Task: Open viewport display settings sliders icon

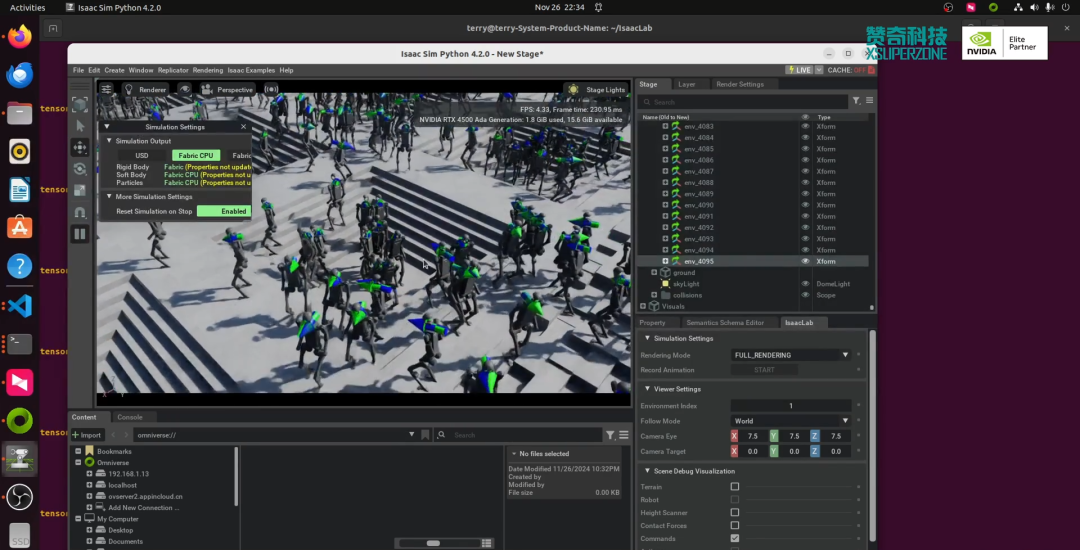Action: pyautogui.click(x=106, y=89)
